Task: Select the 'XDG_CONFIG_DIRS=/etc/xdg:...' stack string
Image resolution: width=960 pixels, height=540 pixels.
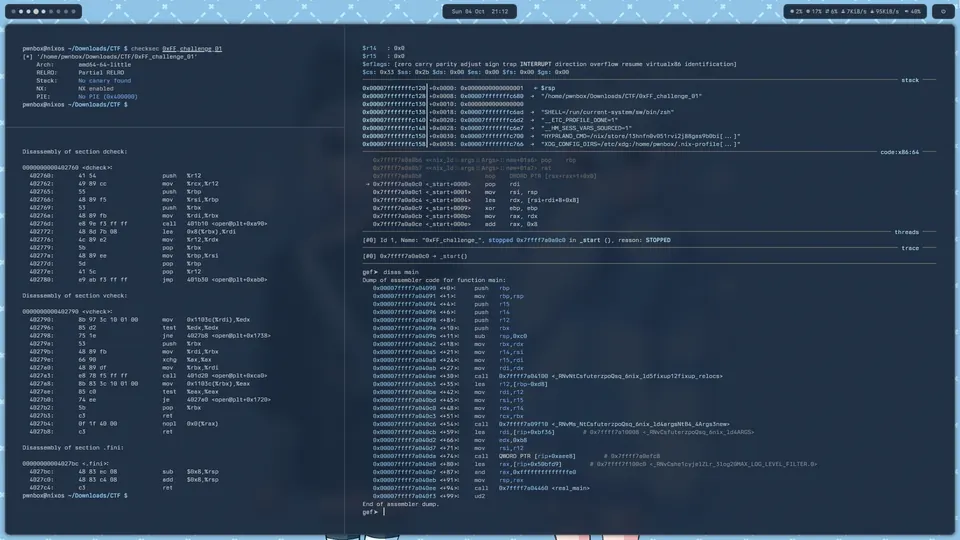Action: coord(640,144)
